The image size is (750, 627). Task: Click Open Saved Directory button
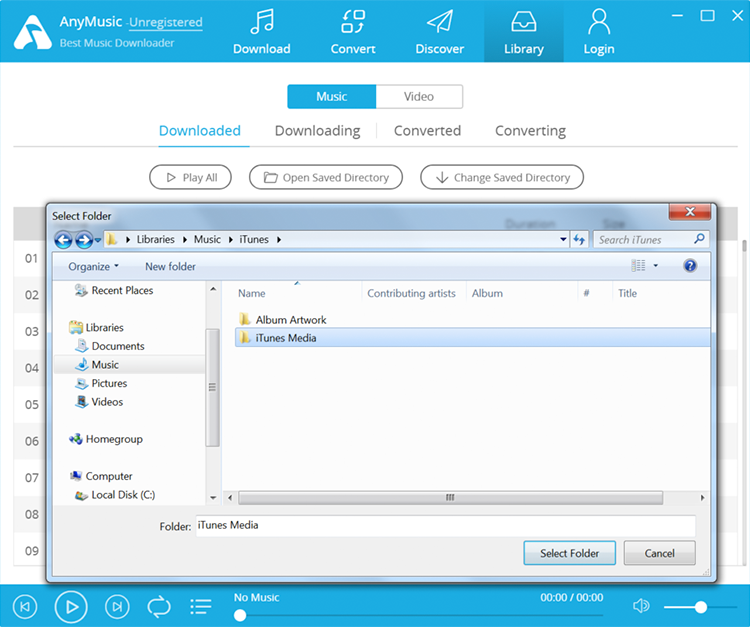click(x=326, y=177)
